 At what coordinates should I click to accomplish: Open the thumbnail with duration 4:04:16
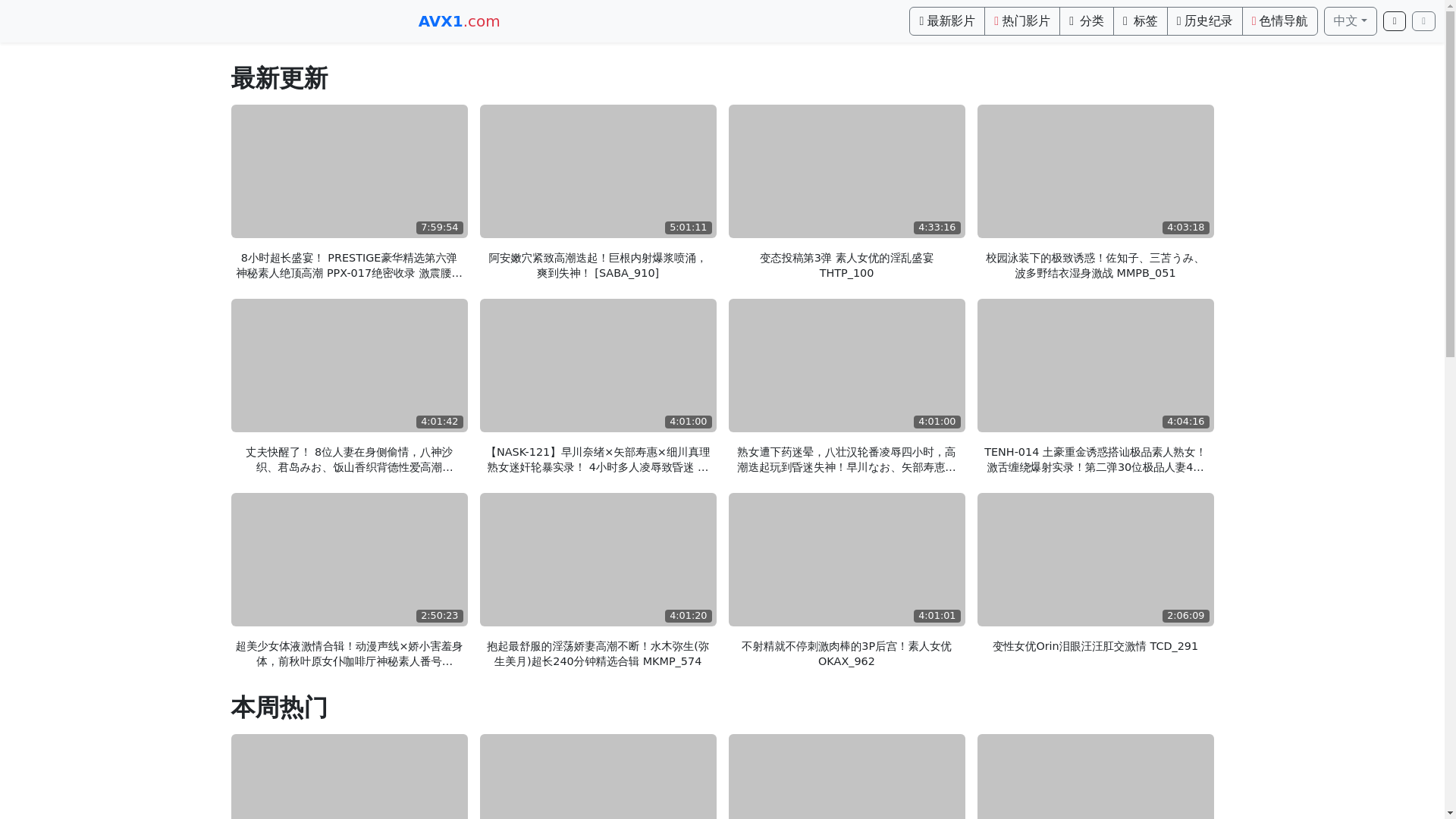(1095, 366)
